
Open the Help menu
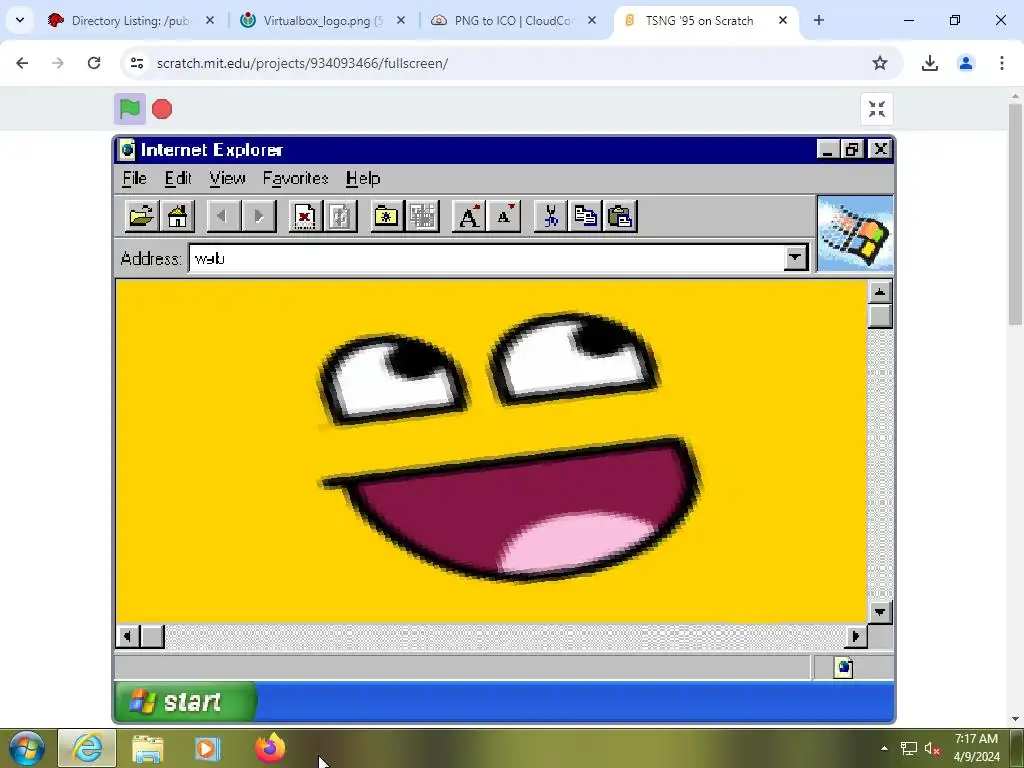pyautogui.click(x=363, y=178)
